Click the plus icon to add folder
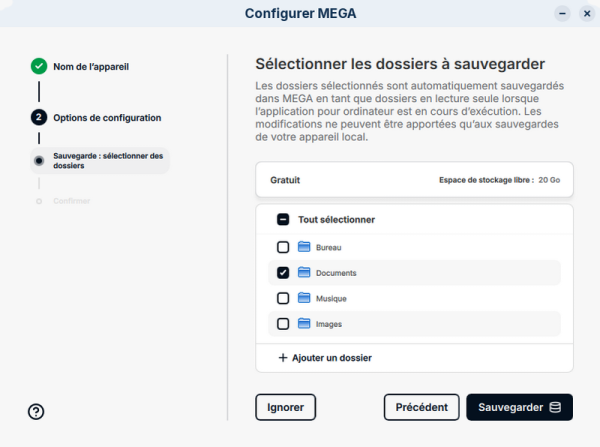 coord(283,357)
